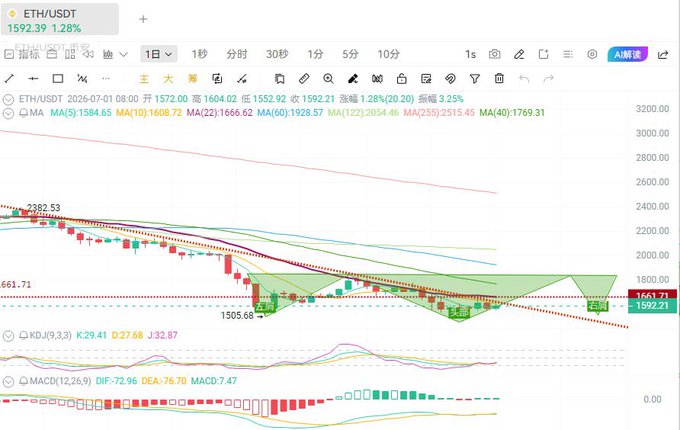Click the MA(60):1928.57 value

pos(290,113)
